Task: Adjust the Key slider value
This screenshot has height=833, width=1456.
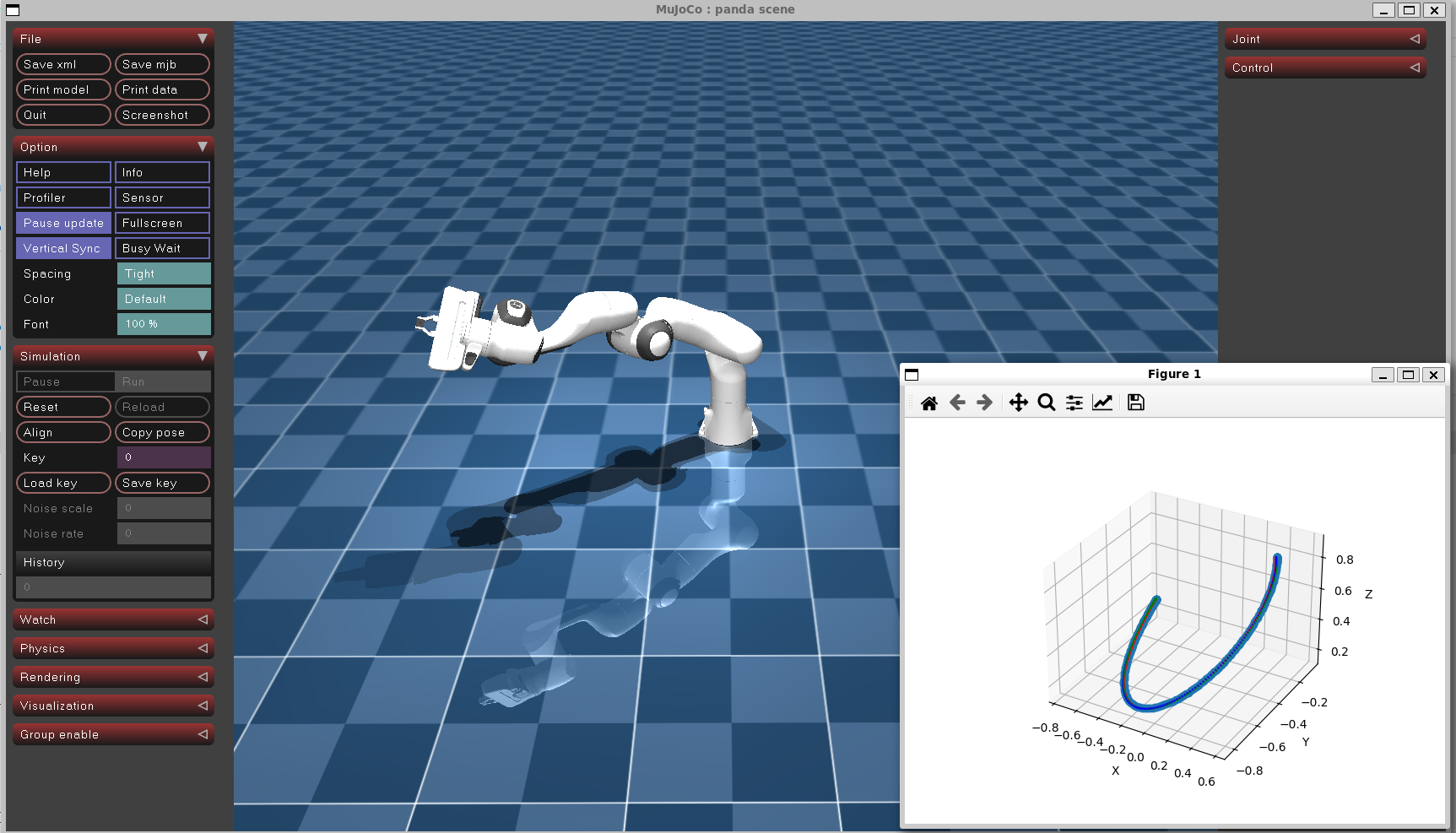Action: (164, 457)
